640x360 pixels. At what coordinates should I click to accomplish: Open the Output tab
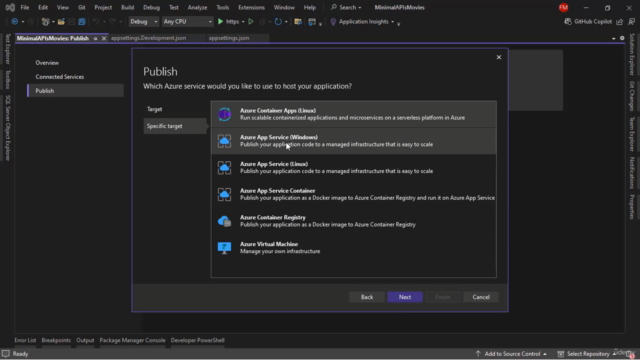85,340
